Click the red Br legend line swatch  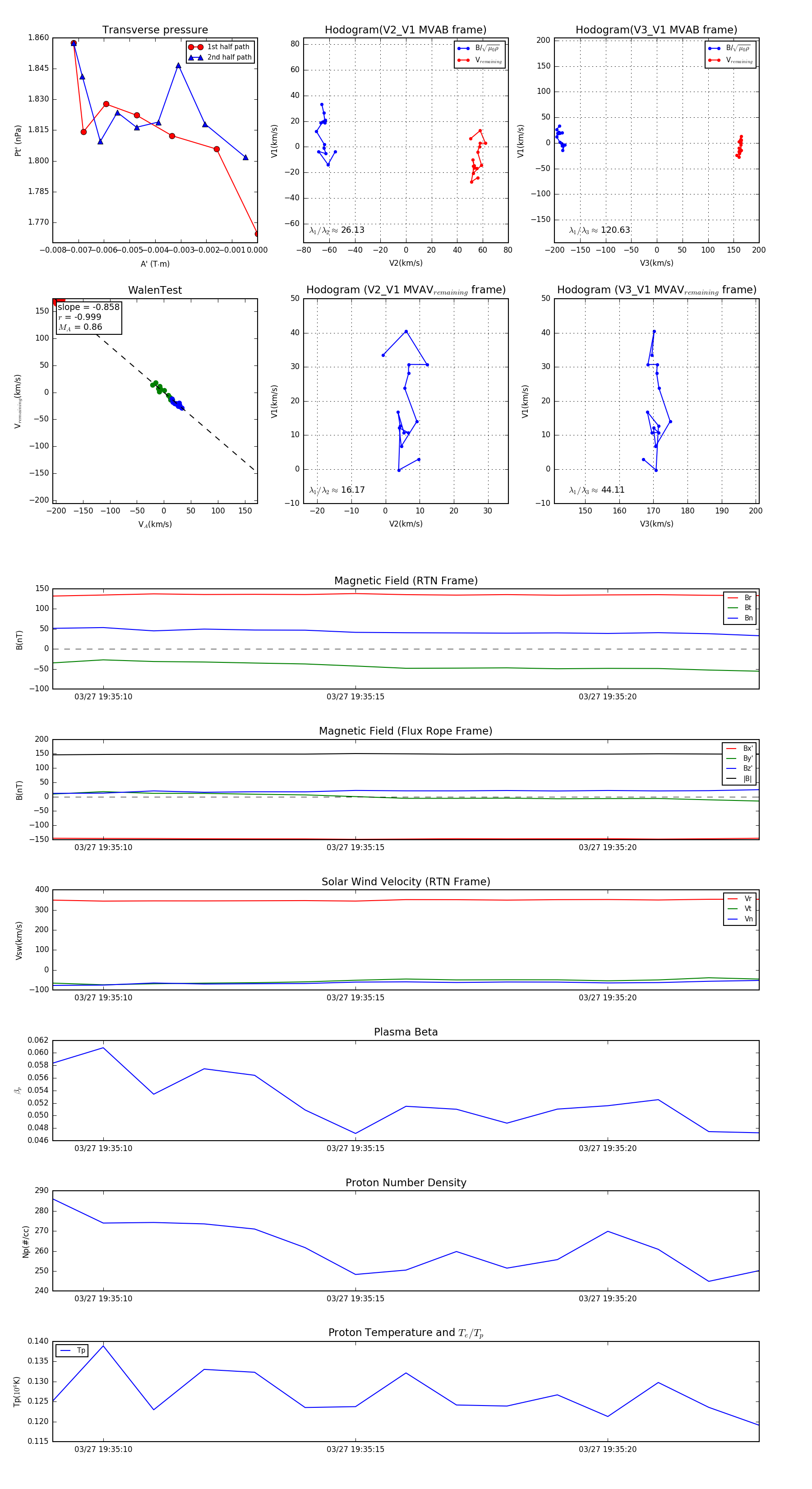tap(733, 598)
